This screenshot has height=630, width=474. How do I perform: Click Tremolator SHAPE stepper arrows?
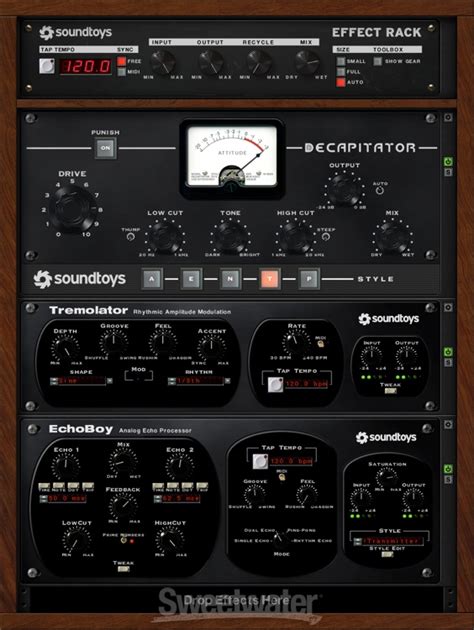(54, 381)
